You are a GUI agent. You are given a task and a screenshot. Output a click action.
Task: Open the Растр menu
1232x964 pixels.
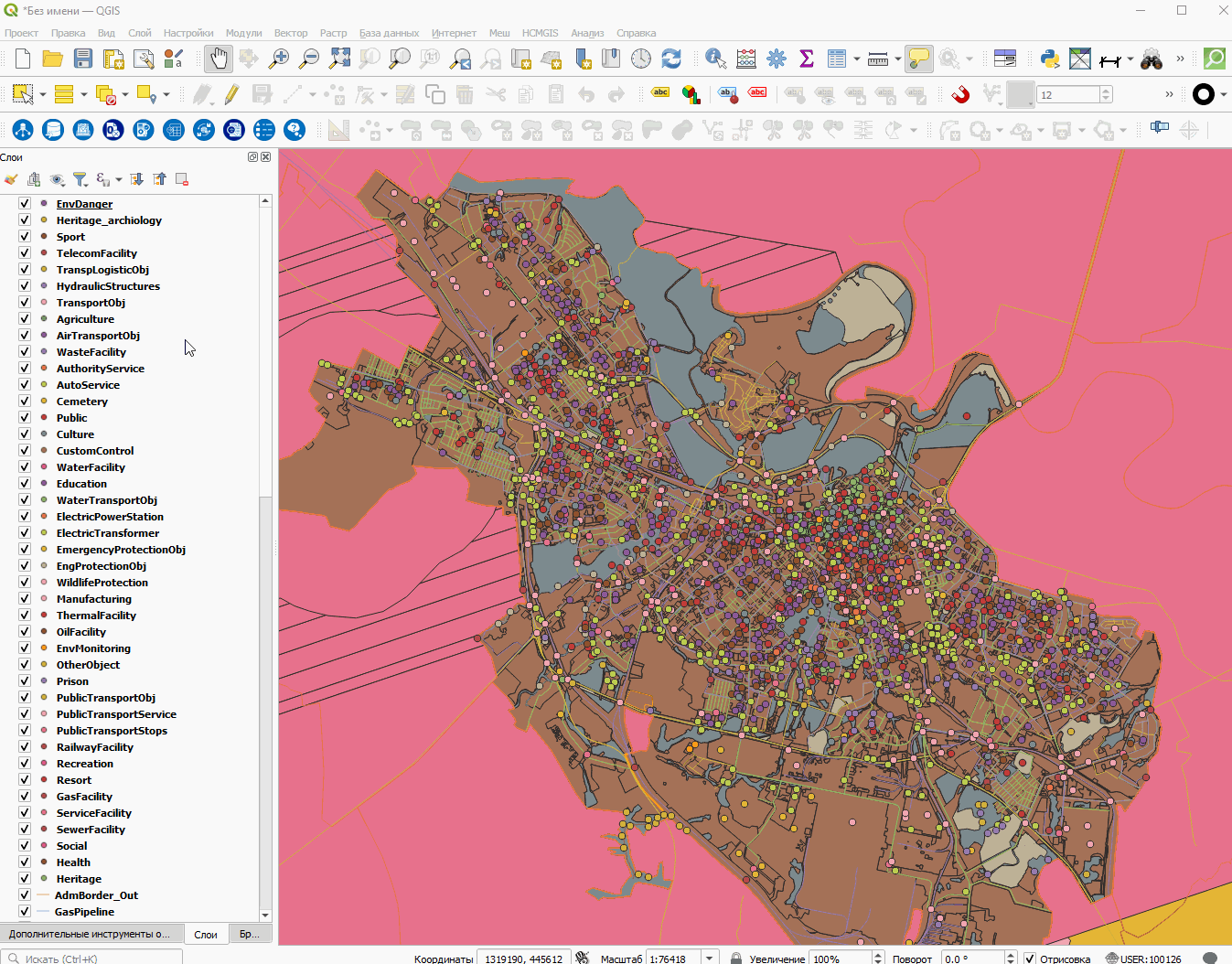[x=333, y=33]
